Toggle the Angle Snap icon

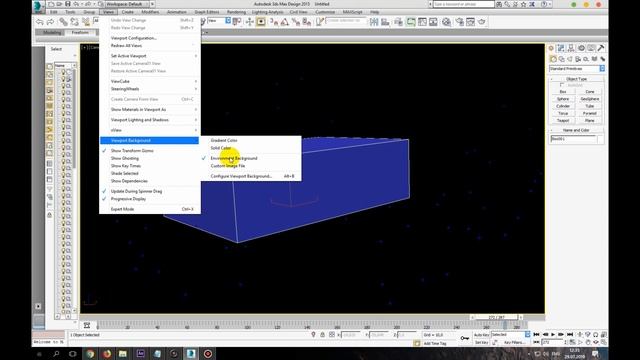pos(285,22)
